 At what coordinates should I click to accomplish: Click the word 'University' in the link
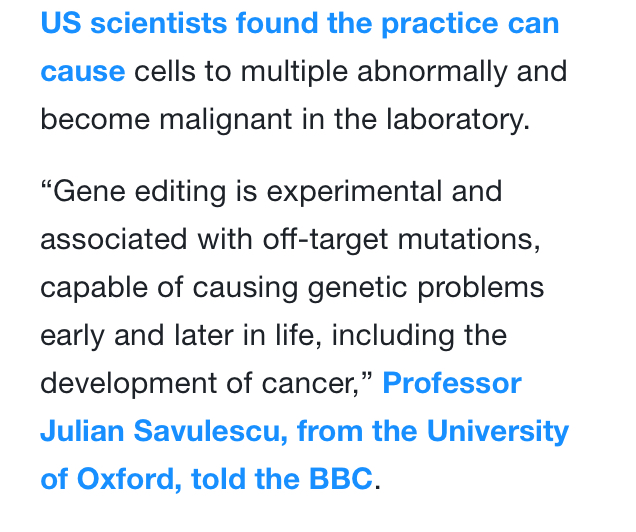(498, 431)
